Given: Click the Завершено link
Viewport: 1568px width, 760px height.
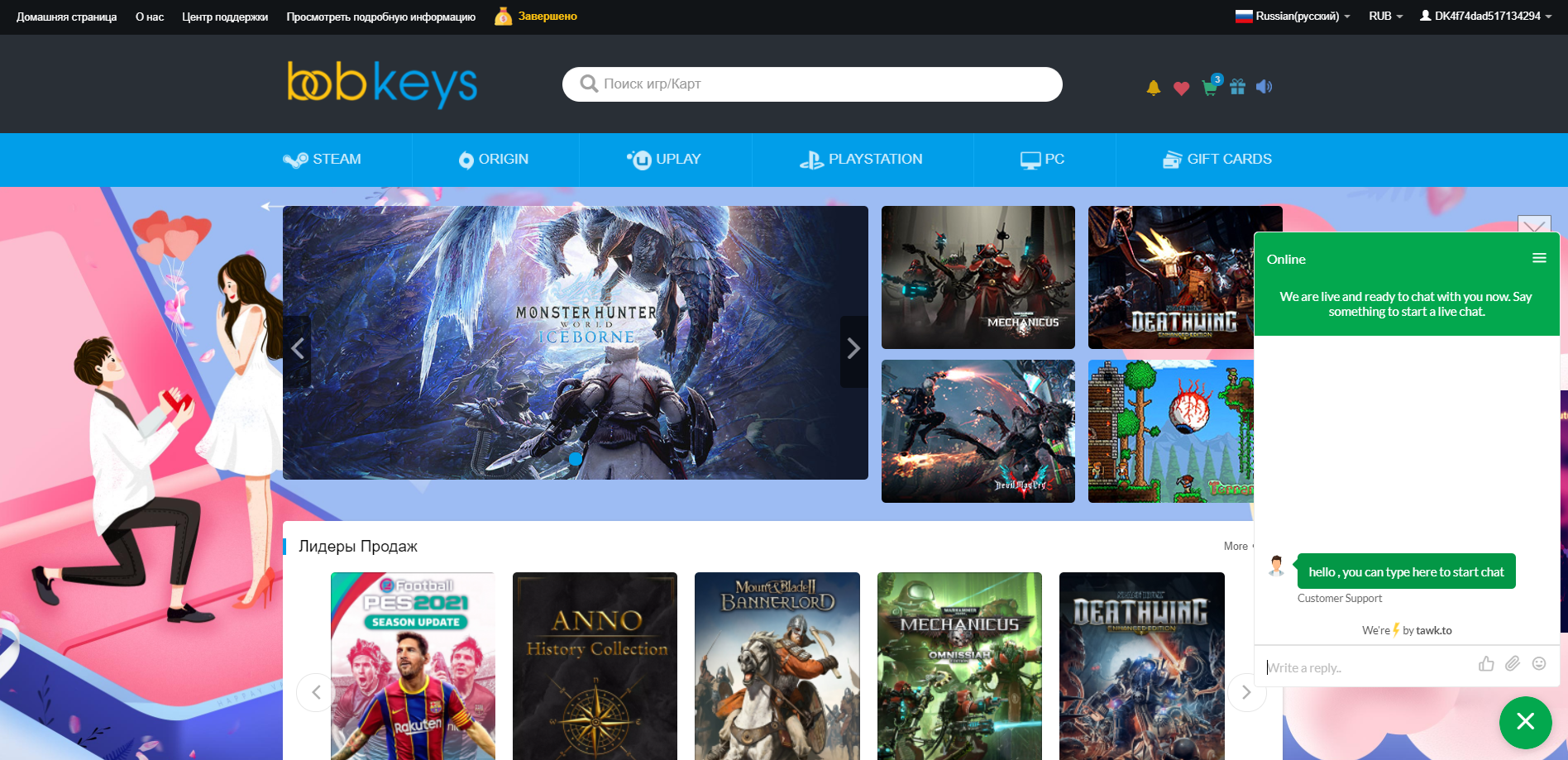Looking at the screenshot, I should [547, 16].
